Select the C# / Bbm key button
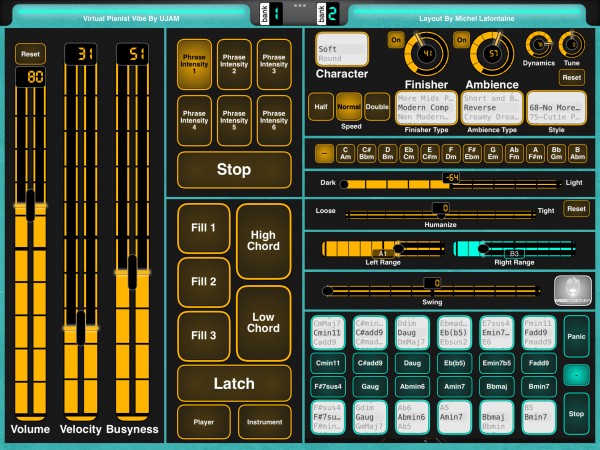Image resolution: width=600 pixels, height=450 pixels. [x=367, y=153]
